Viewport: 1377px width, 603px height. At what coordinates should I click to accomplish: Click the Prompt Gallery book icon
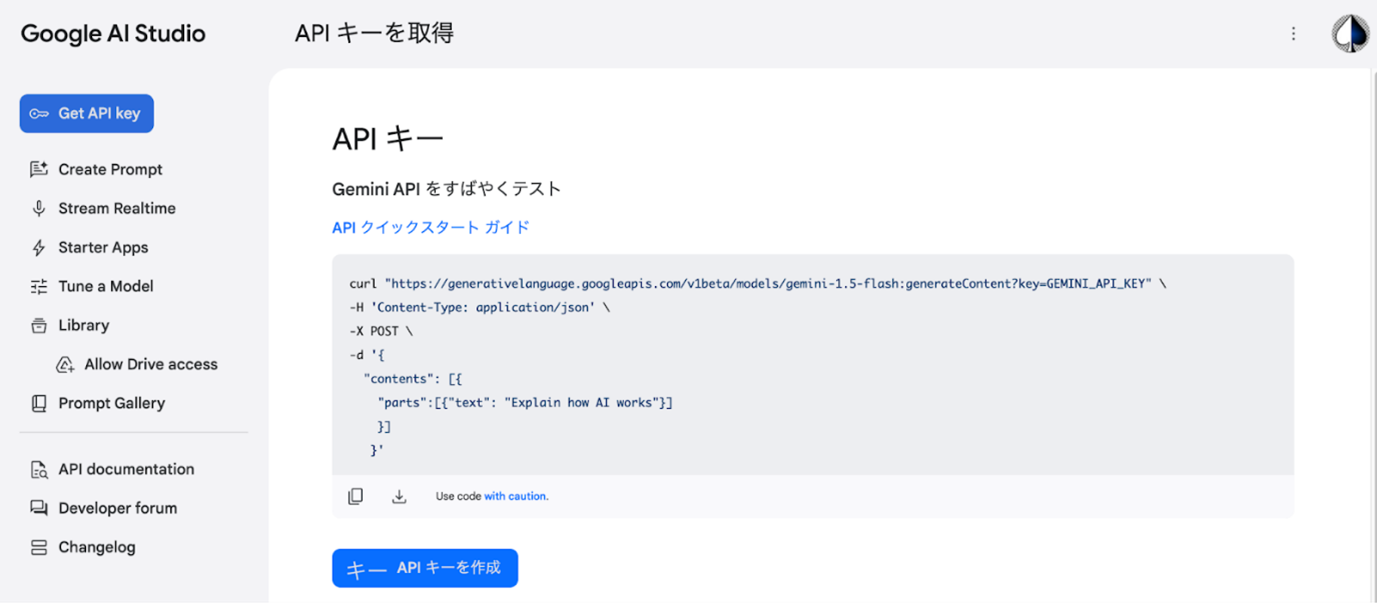39,403
